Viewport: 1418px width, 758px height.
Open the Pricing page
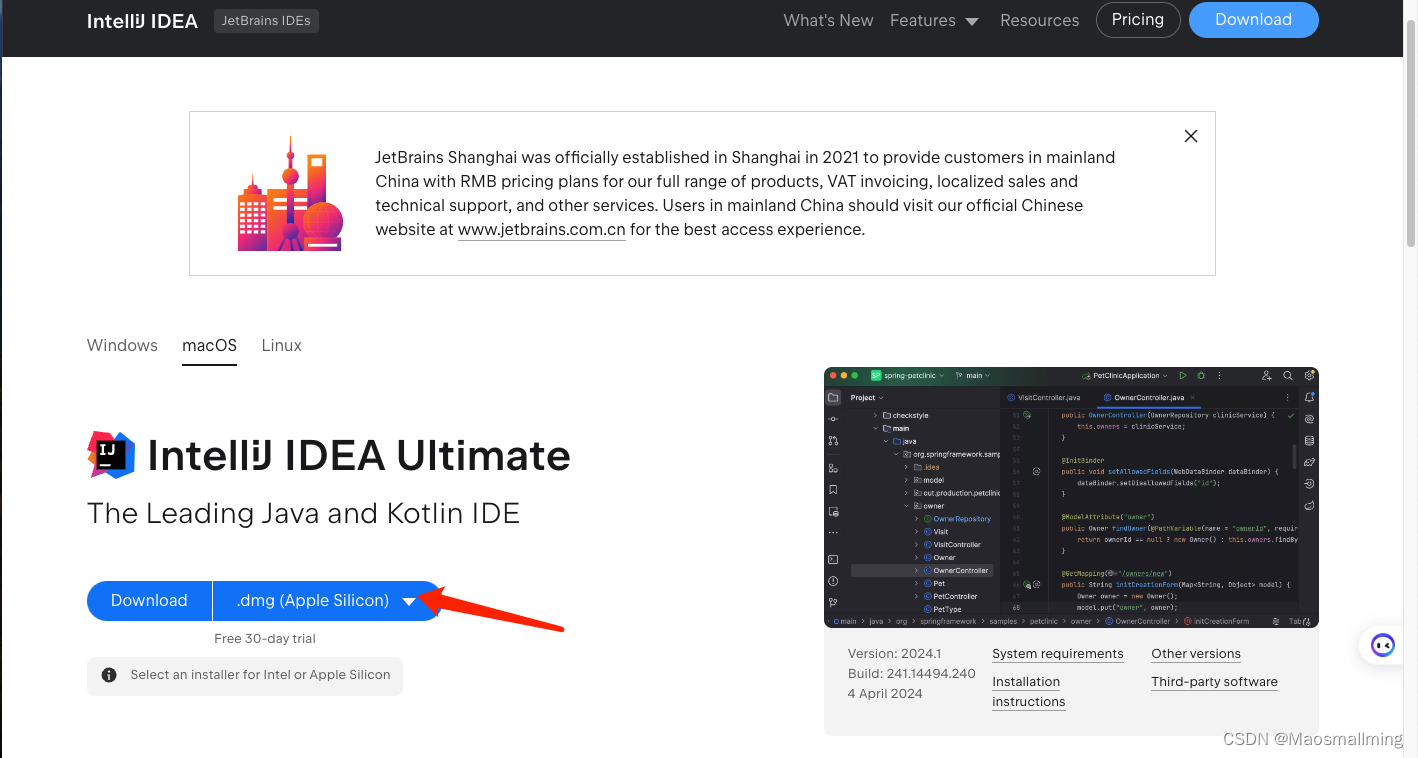click(x=1138, y=20)
